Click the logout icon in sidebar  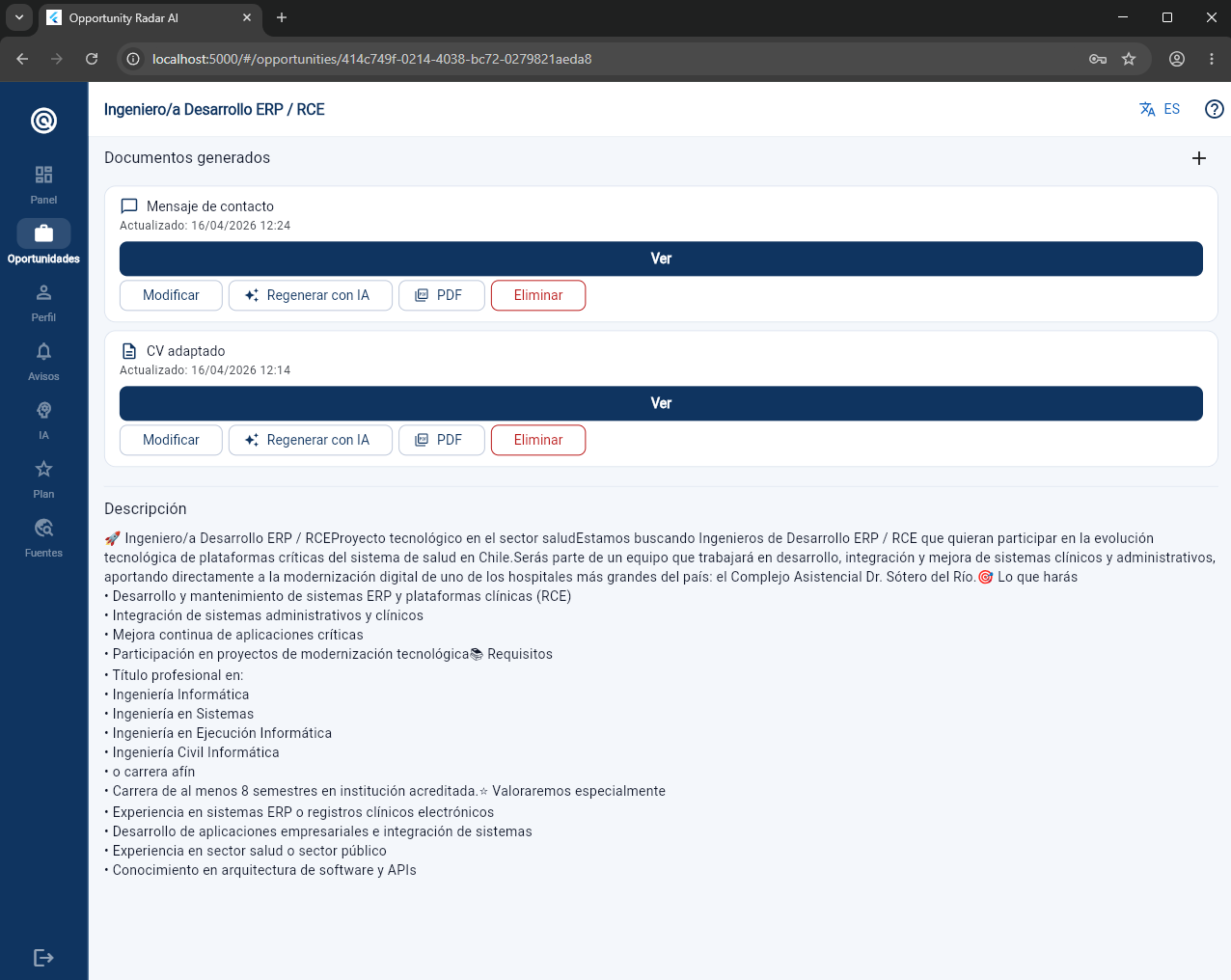[43, 958]
